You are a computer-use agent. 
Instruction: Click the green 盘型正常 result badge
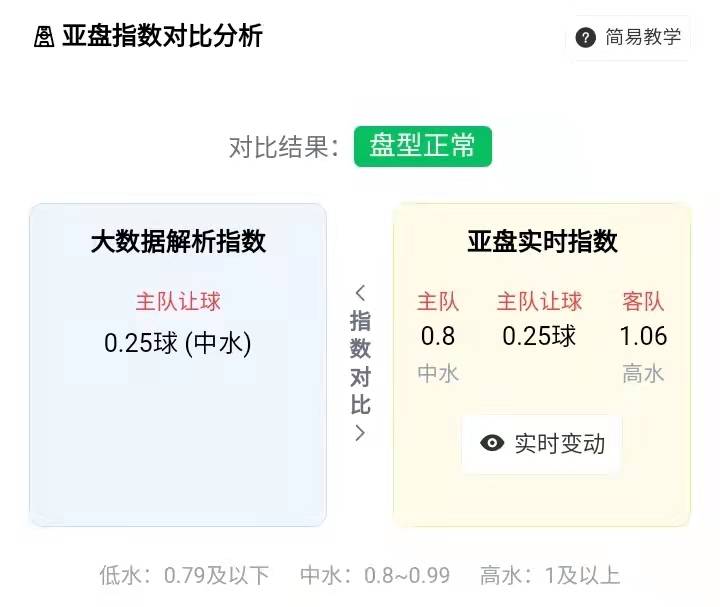click(422, 146)
